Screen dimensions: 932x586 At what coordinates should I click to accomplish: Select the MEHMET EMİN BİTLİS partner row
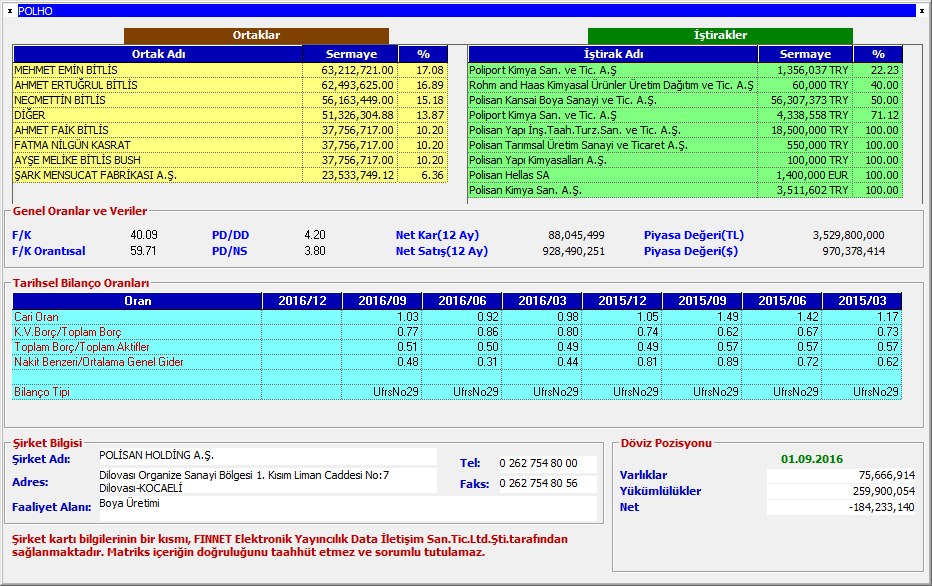pos(230,70)
